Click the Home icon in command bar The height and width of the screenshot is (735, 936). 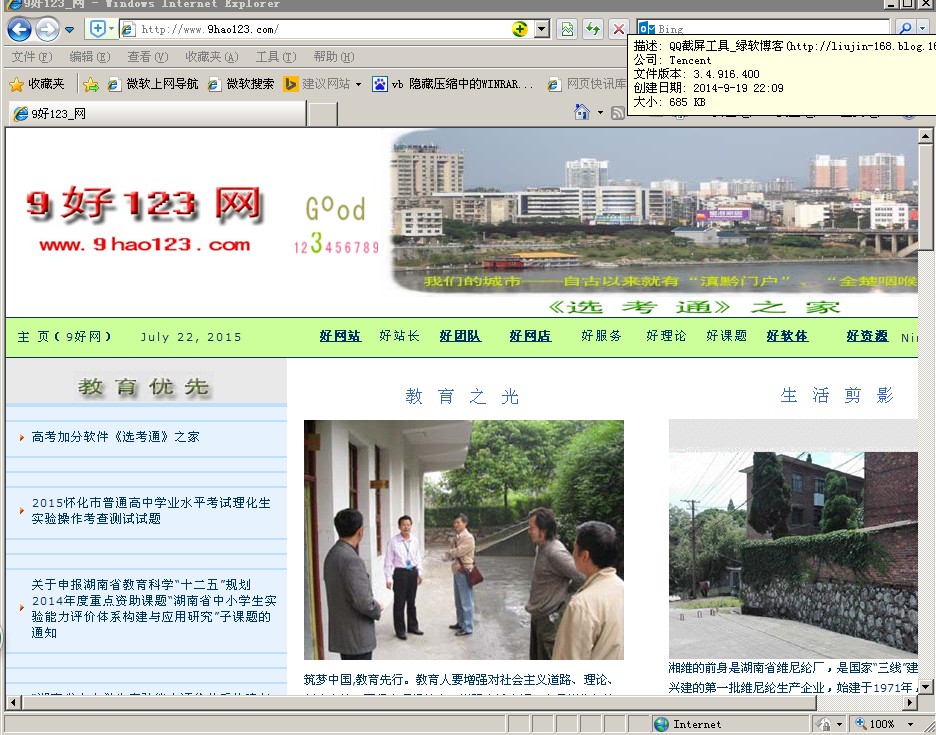[582, 112]
